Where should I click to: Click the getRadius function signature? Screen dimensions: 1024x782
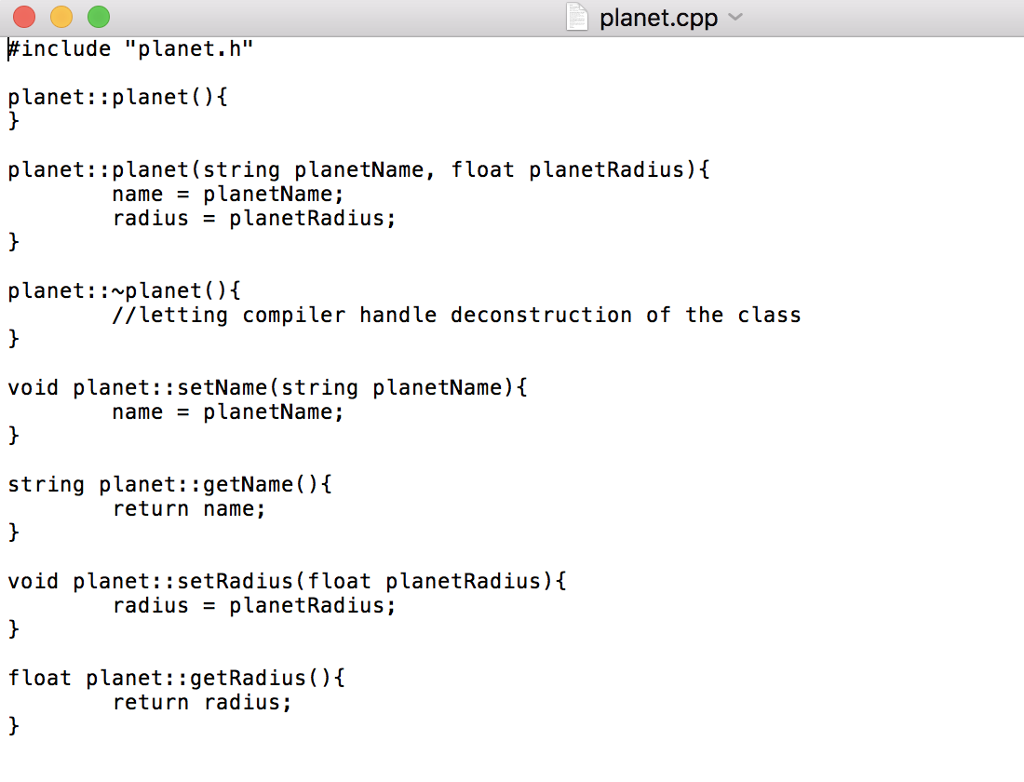click(175, 677)
